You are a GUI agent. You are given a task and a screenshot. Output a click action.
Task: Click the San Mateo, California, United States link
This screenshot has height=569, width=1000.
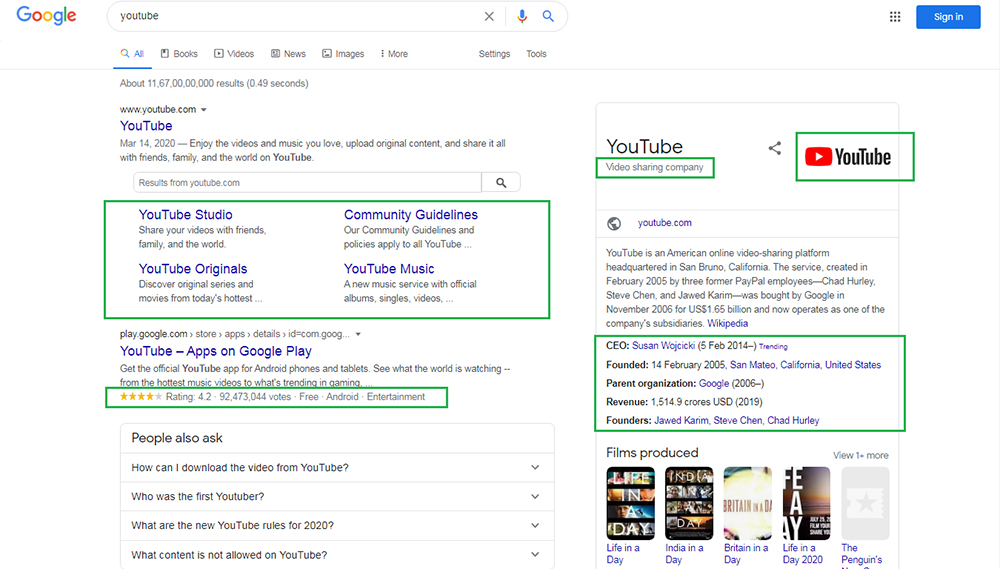point(805,366)
